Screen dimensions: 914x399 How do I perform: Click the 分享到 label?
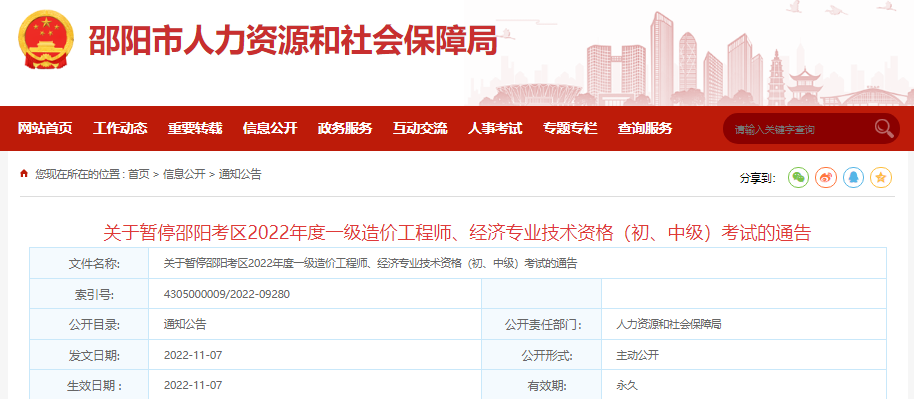coord(758,178)
